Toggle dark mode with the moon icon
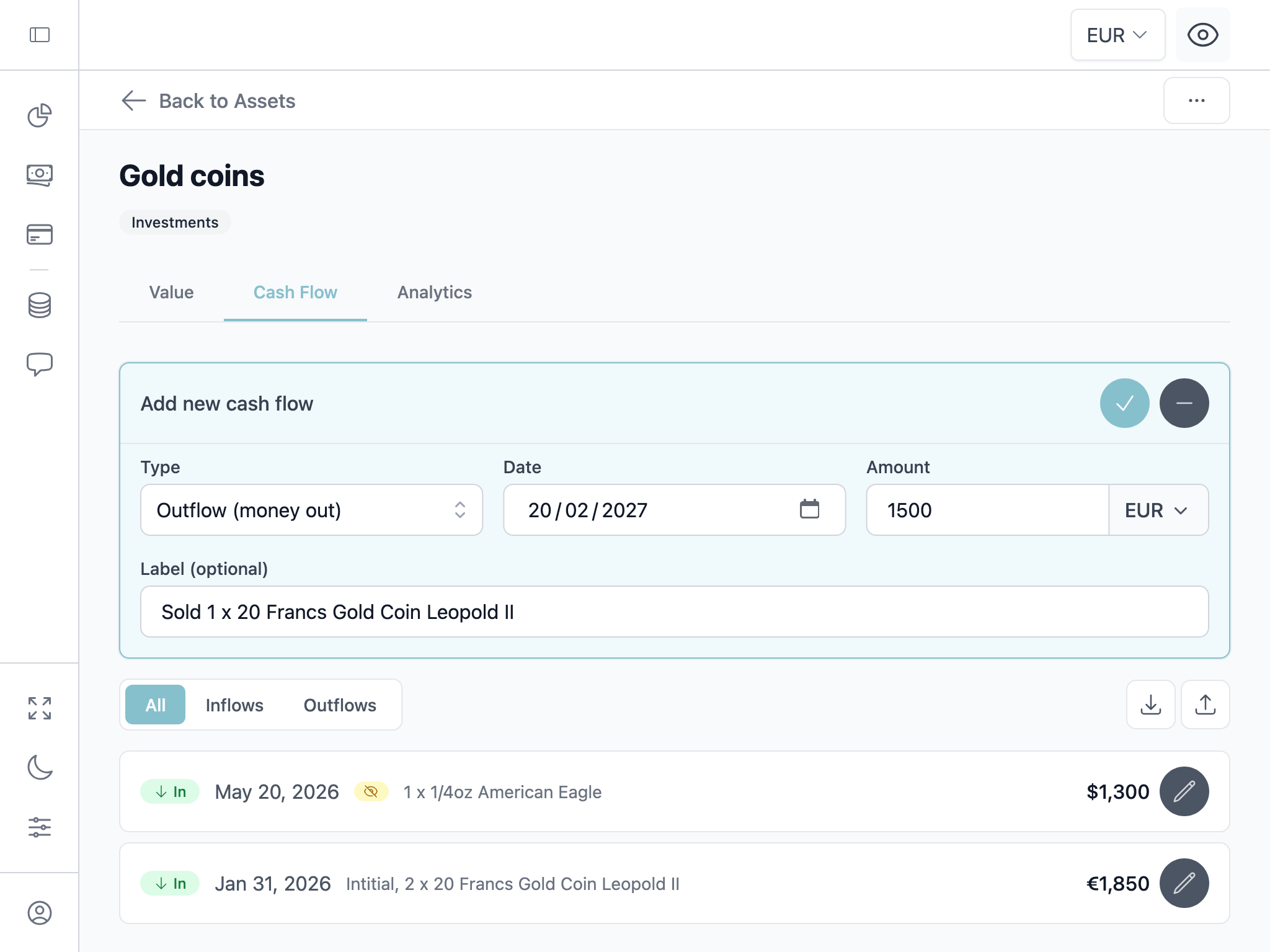The height and width of the screenshot is (952, 1270). point(39,767)
